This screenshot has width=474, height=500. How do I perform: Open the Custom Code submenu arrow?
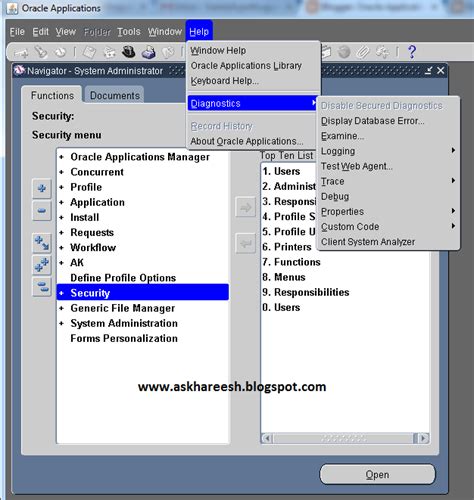coord(453,226)
